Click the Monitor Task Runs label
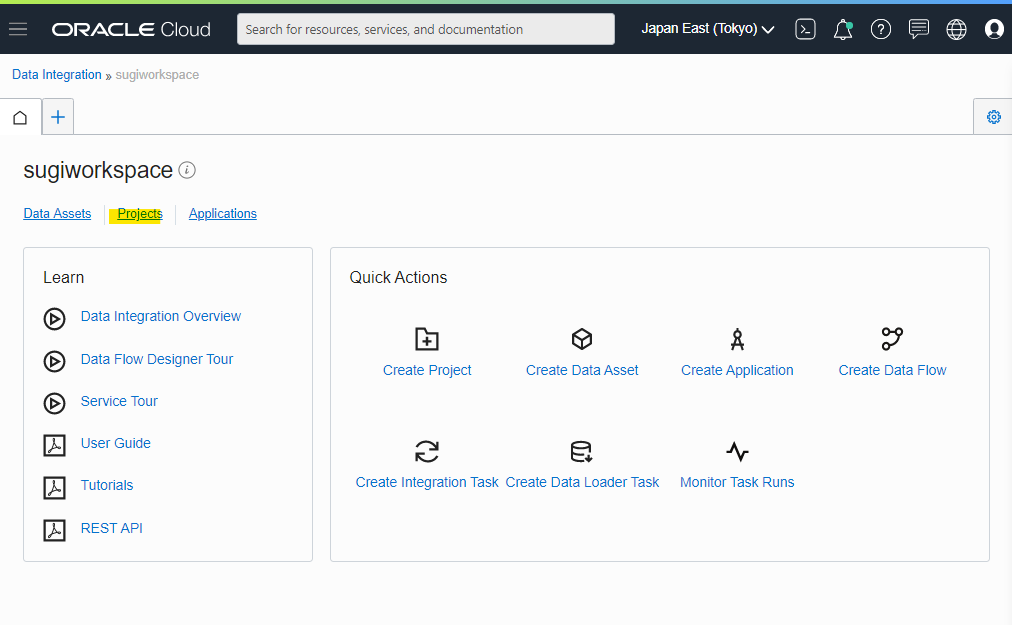This screenshot has width=1012, height=625. (x=737, y=482)
